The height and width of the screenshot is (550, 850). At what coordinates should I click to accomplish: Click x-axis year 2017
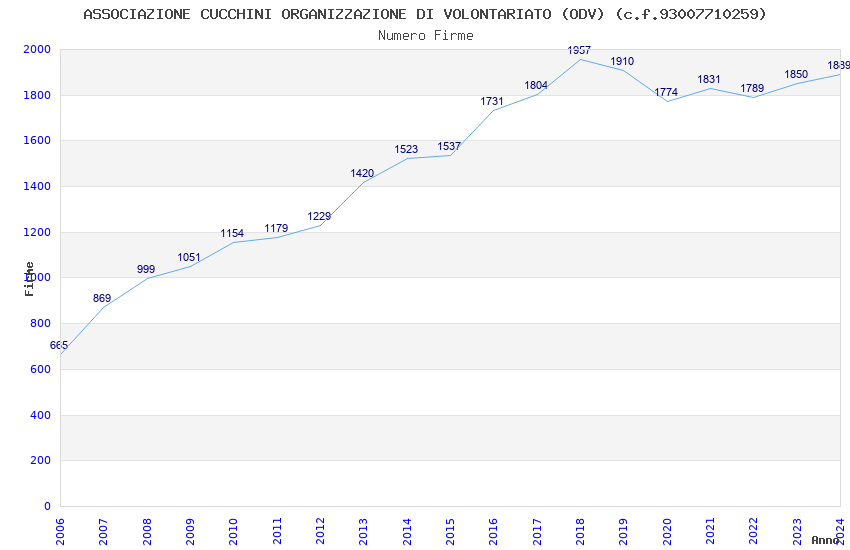[537, 532]
